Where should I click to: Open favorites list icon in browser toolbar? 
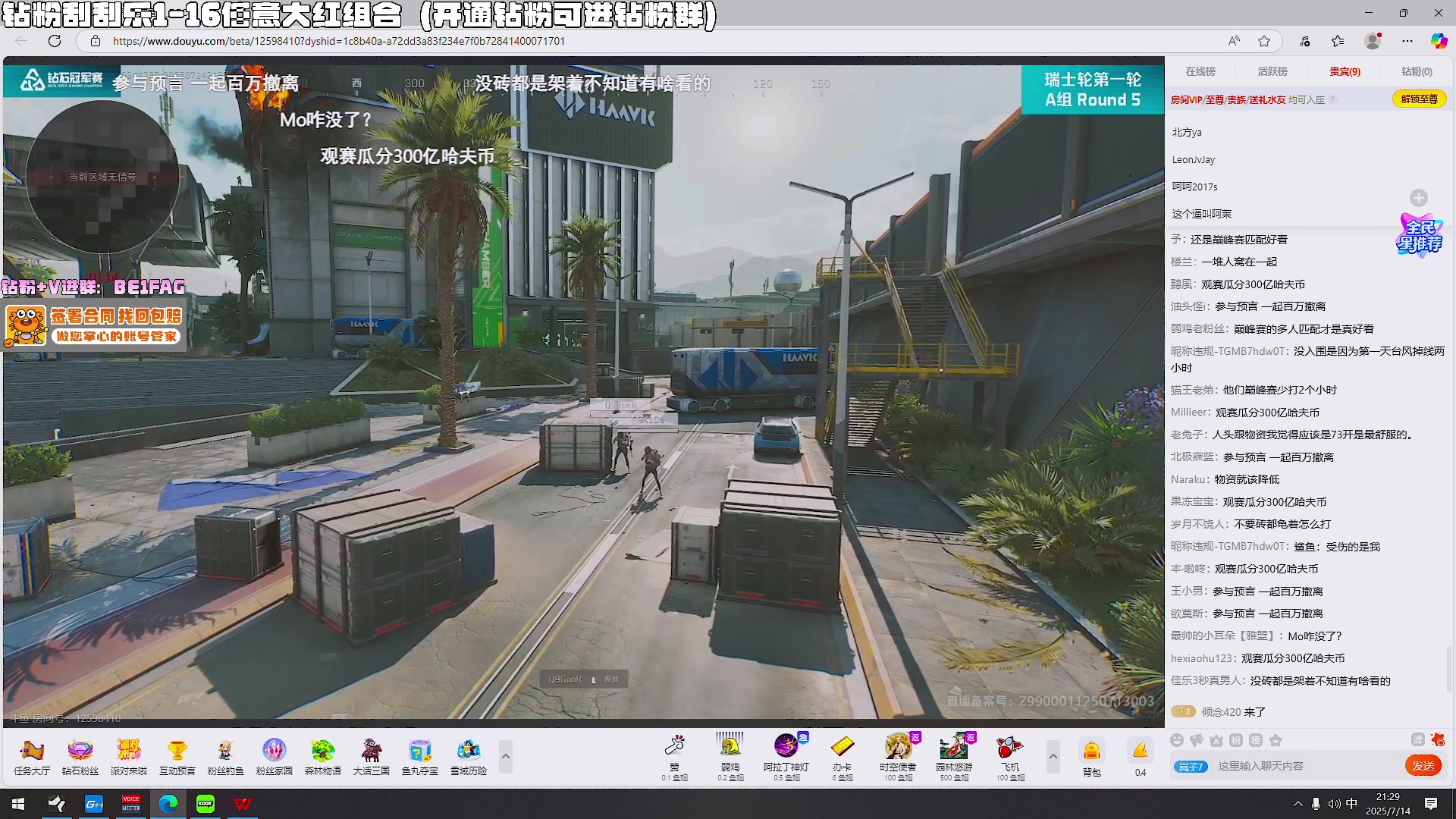coord(1338,41)
